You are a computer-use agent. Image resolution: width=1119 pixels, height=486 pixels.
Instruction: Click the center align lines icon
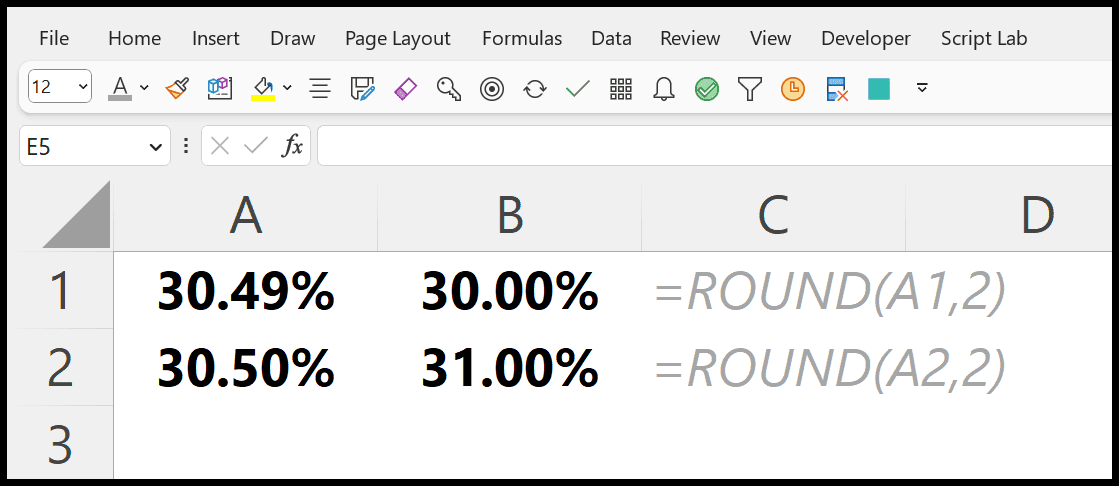pyautogui.click(x=320, y=88)
